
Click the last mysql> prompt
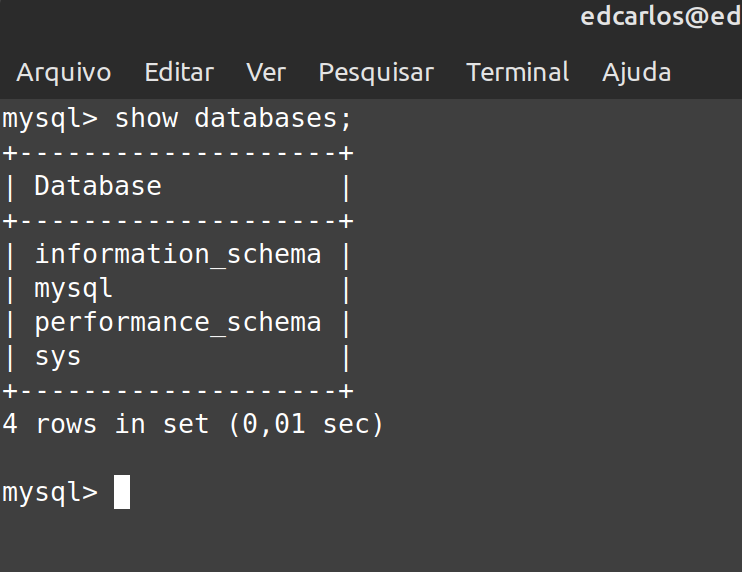coord(50,492)
